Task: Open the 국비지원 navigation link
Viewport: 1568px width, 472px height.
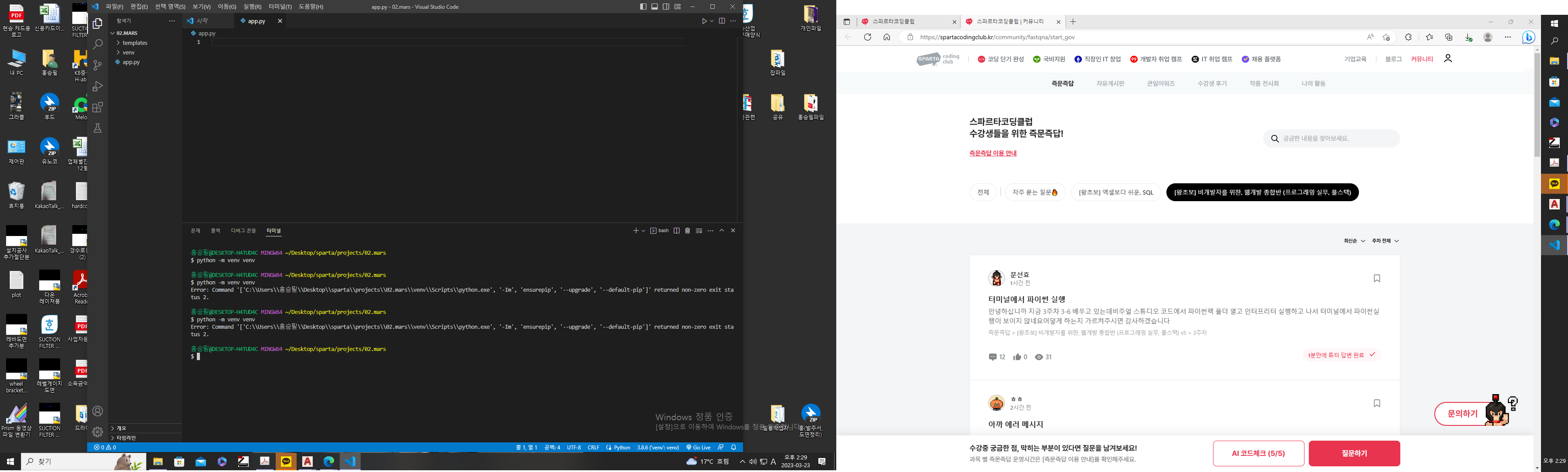Action: [1049, 59]
